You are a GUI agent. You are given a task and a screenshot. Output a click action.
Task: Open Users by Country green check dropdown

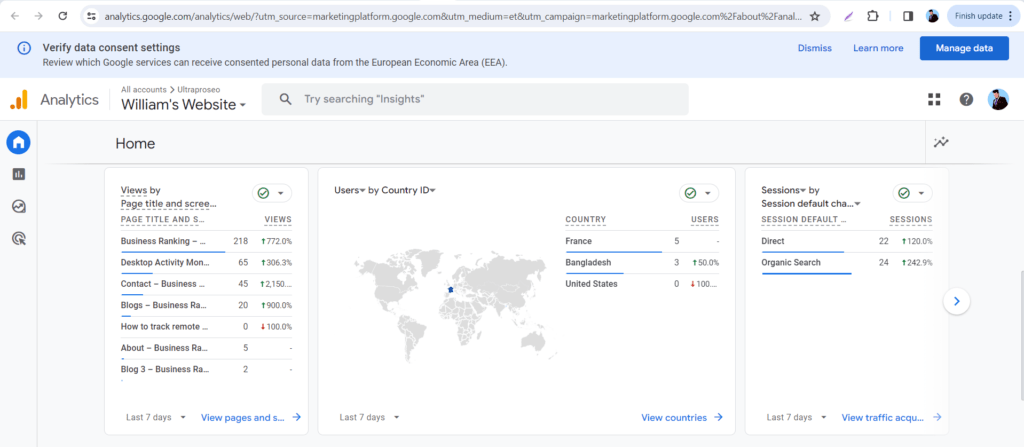(699, 193)
